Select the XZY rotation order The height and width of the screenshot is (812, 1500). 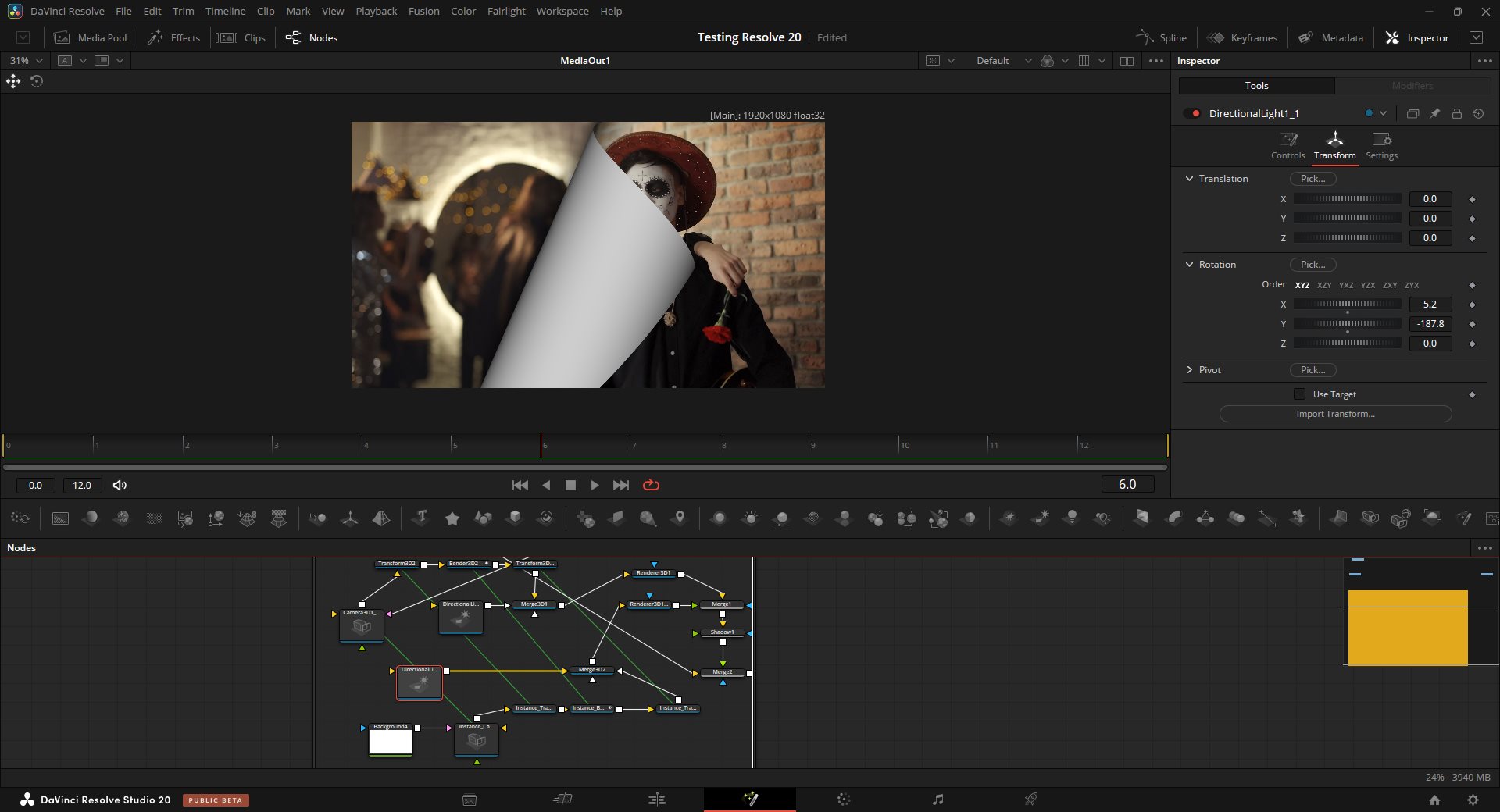click(x=1324, y=285)
